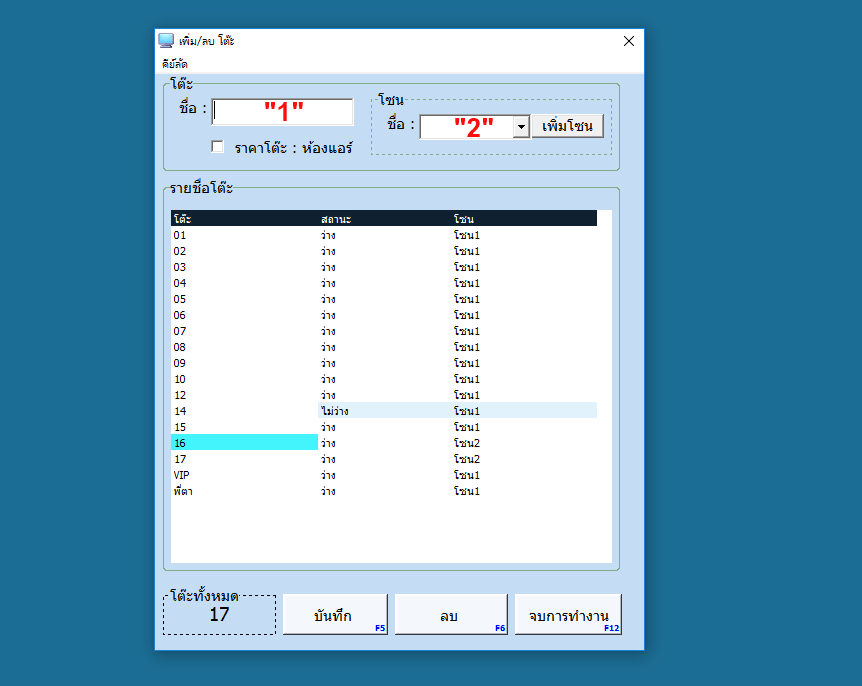The height and width of the screenshot is (686, 862).
Task: Select table row 17
Action: 384,458
